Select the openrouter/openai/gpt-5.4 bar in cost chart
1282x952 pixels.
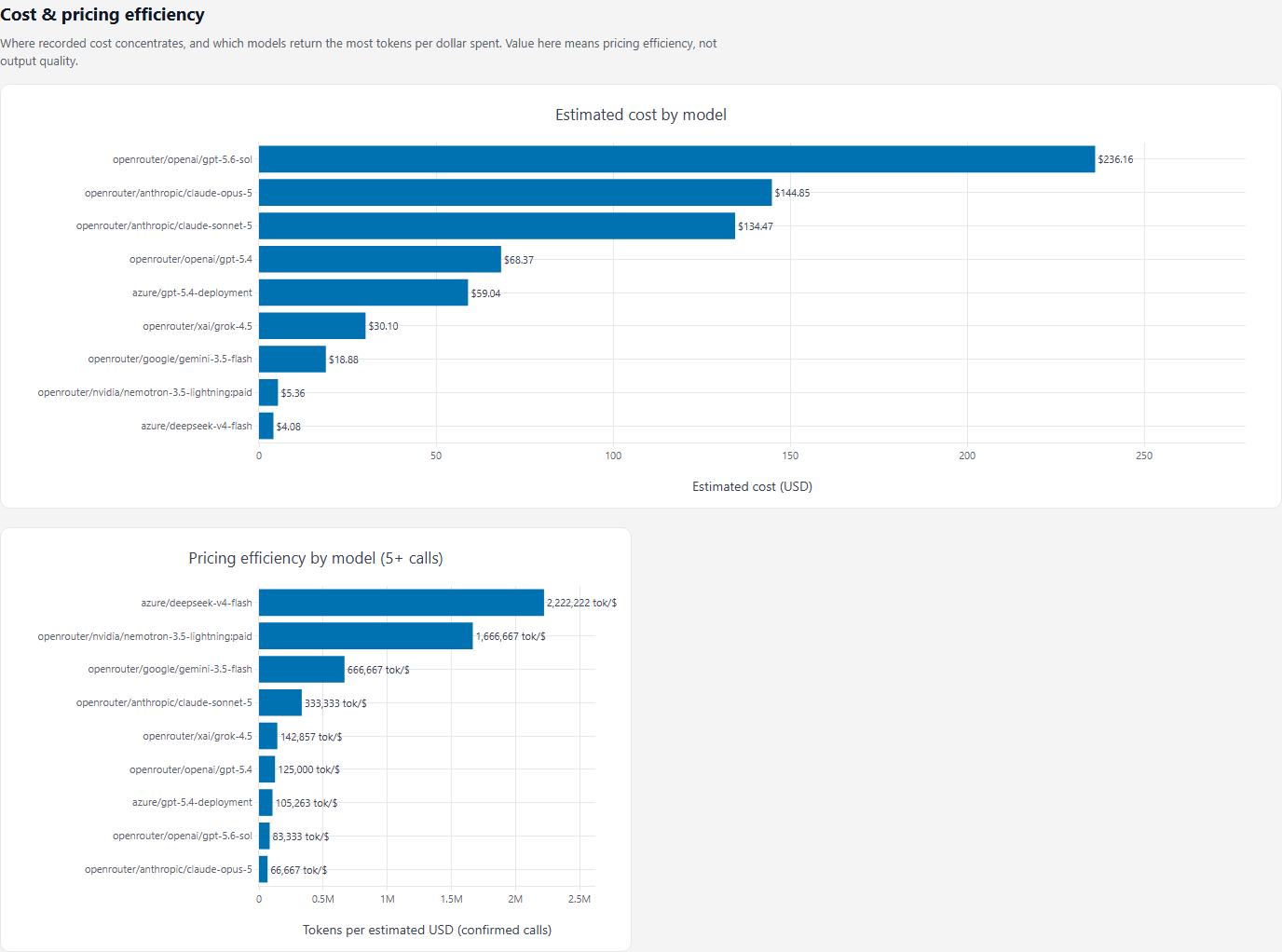click(x=380, y=260)
